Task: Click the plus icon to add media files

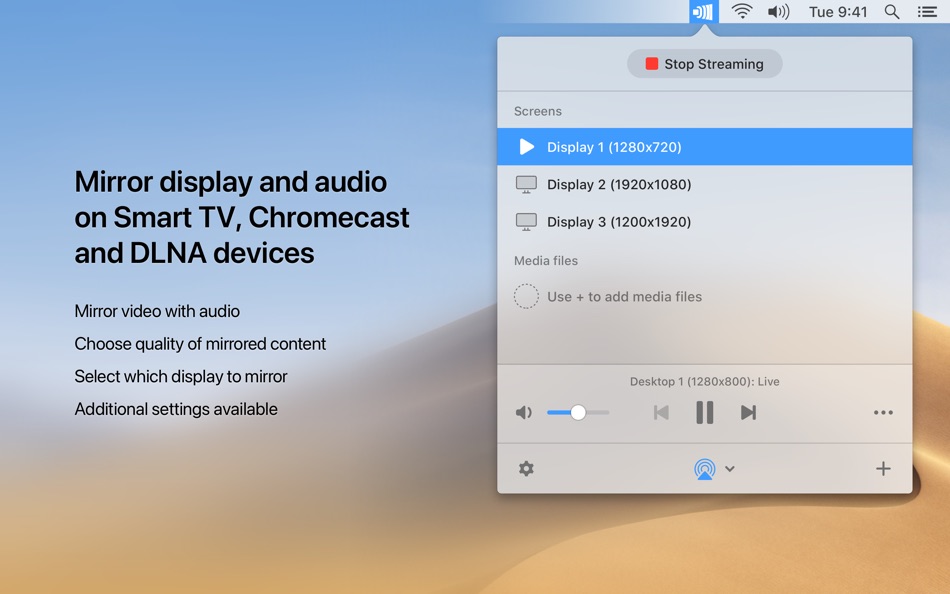Action: (x=883, y=468)
